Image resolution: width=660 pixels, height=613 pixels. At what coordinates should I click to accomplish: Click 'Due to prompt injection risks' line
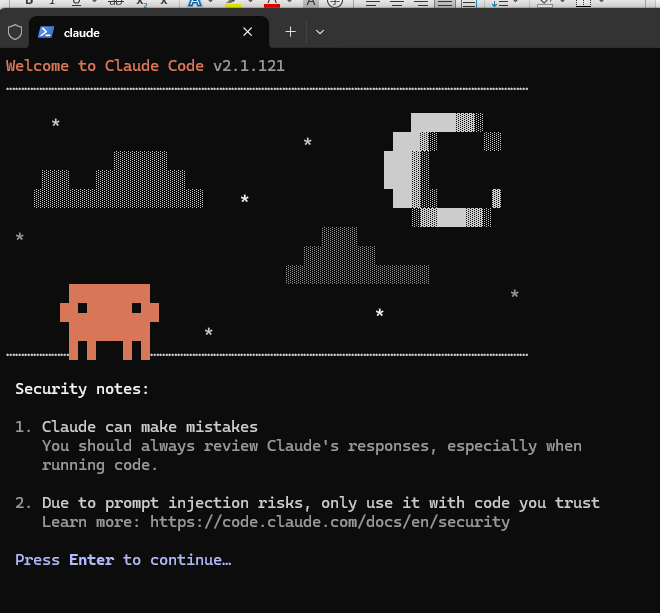pos(321,503)
